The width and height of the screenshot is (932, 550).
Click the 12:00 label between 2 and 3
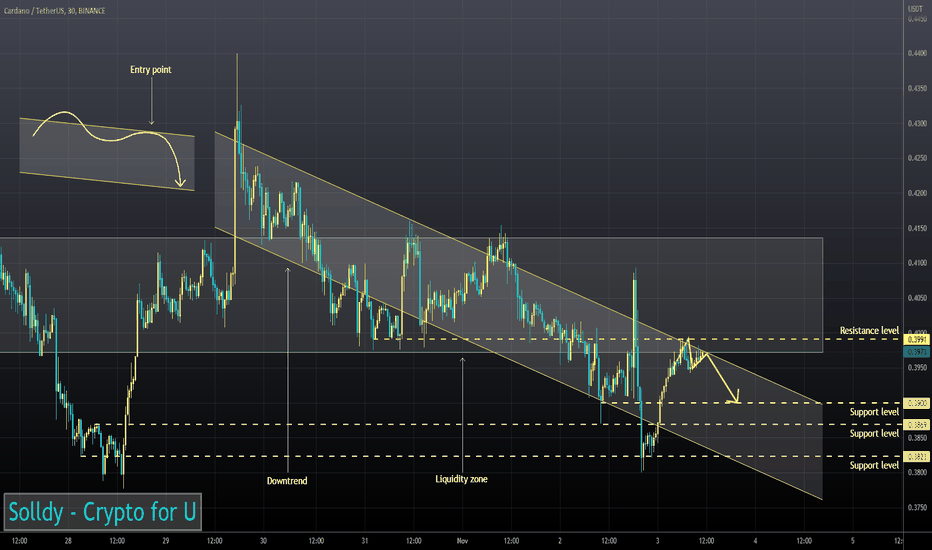click(x=609, y=540)
